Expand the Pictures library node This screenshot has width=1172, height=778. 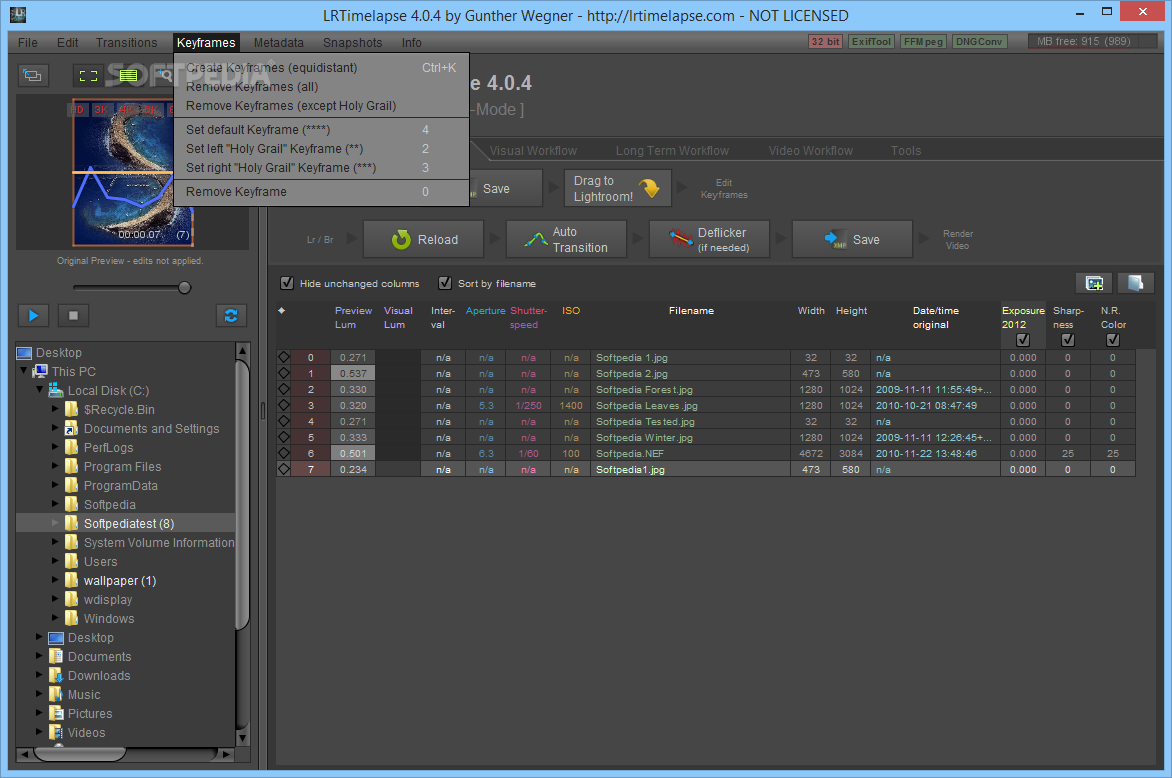click(x=40, y=712)
